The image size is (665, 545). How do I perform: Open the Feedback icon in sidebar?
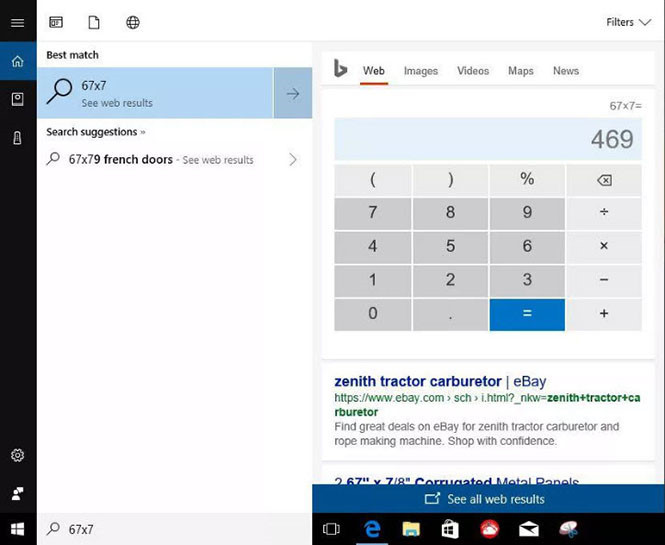(x=17, y=493)
